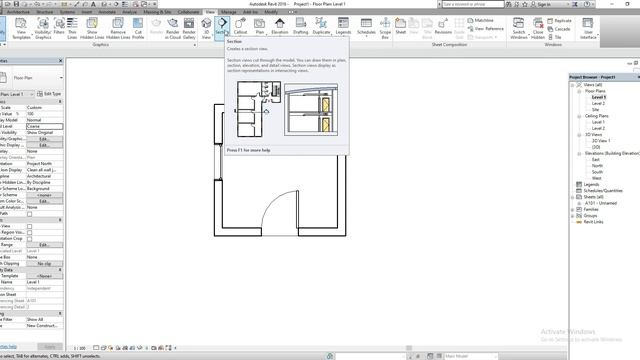Viewport: 640px width, 360px height.
Task: Switch to the Annotate tab
Action: (107, 12)
